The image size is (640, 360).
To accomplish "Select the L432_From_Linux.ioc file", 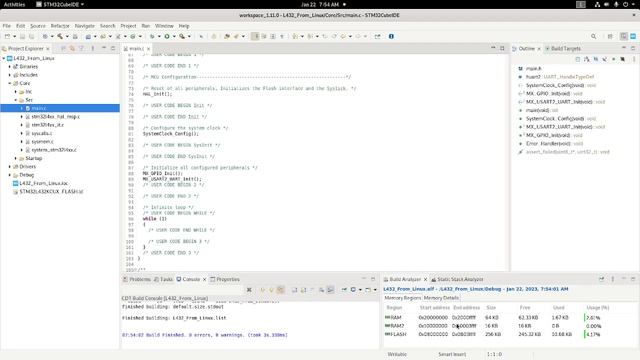I will (40, 183).
